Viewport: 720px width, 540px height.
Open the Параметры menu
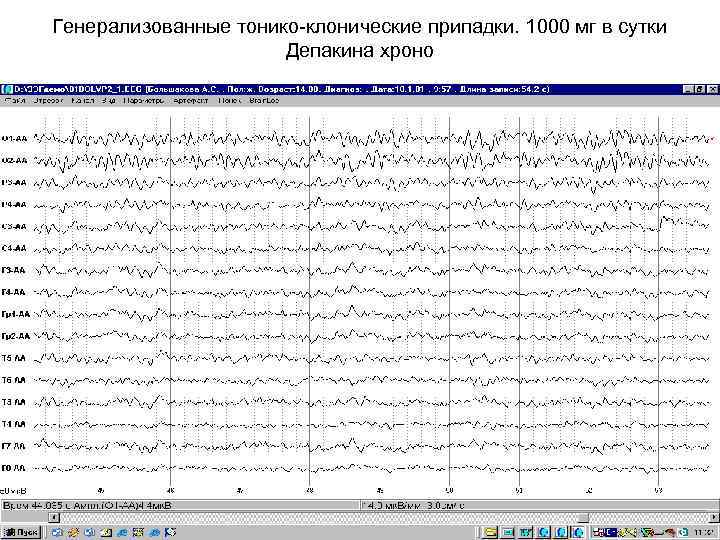point(144,101)
